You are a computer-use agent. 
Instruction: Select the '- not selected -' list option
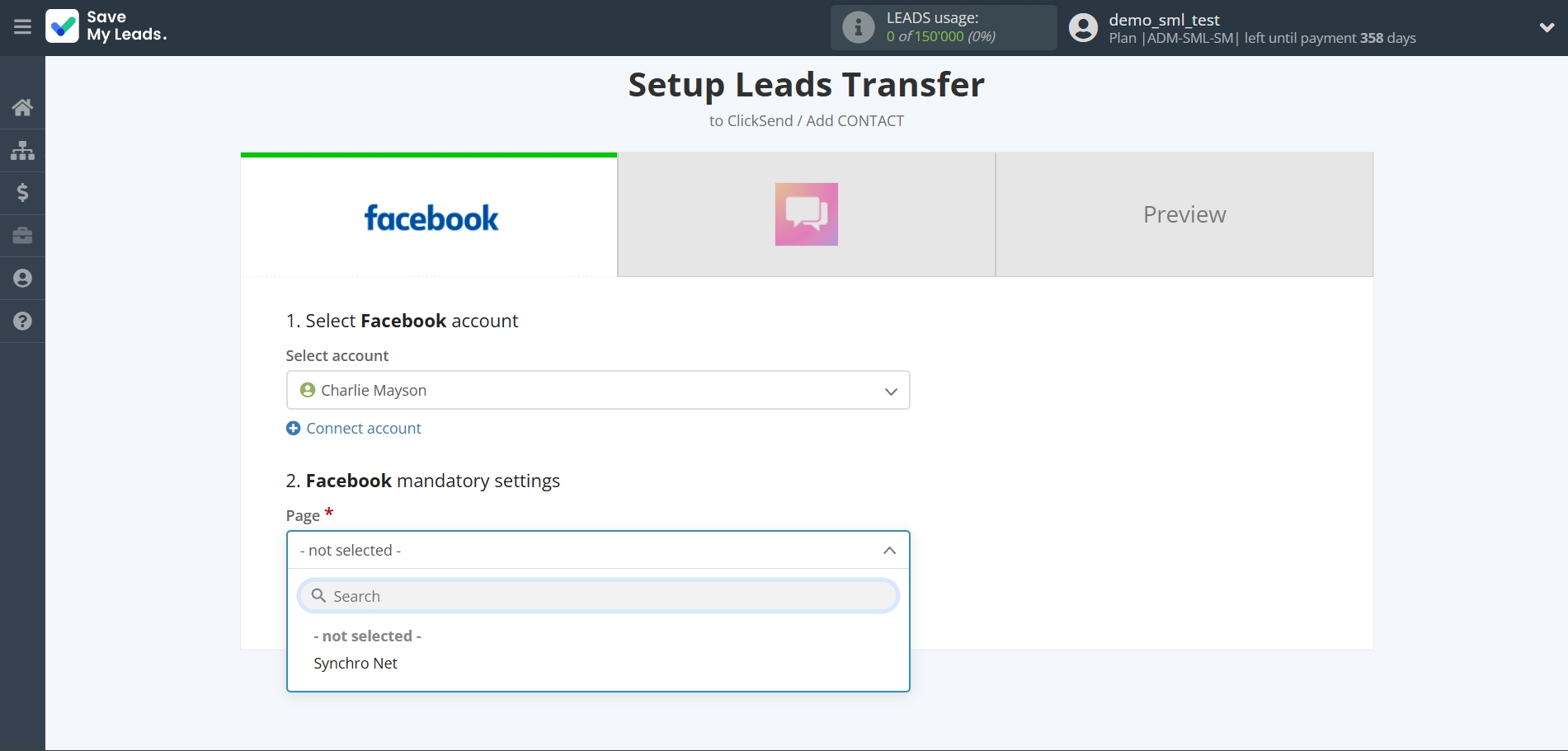367,636
